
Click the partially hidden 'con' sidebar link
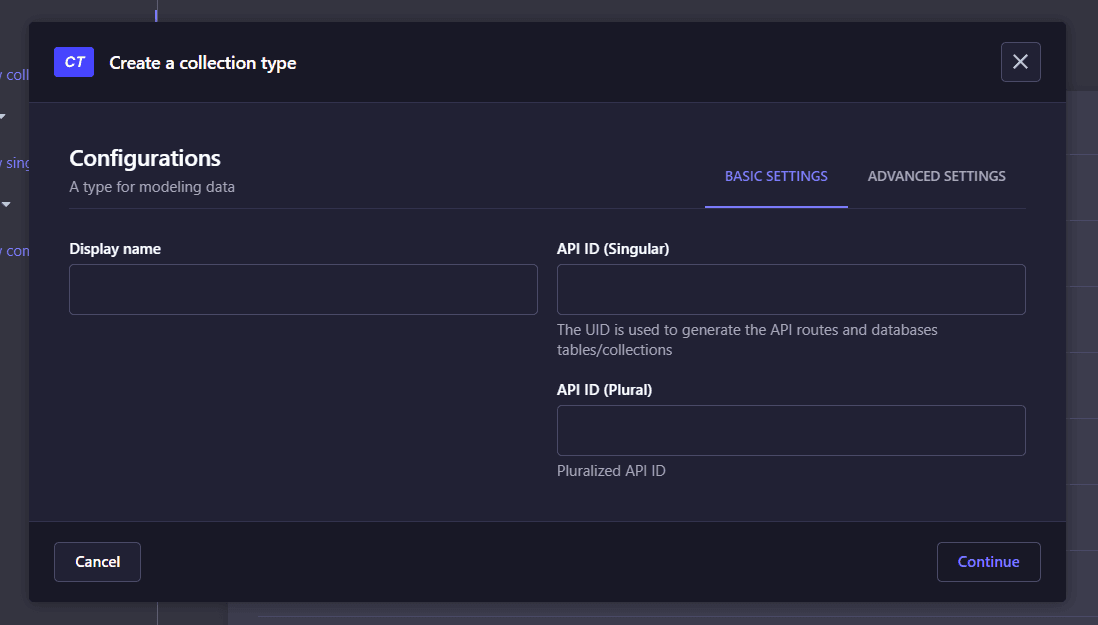(16, 251)
